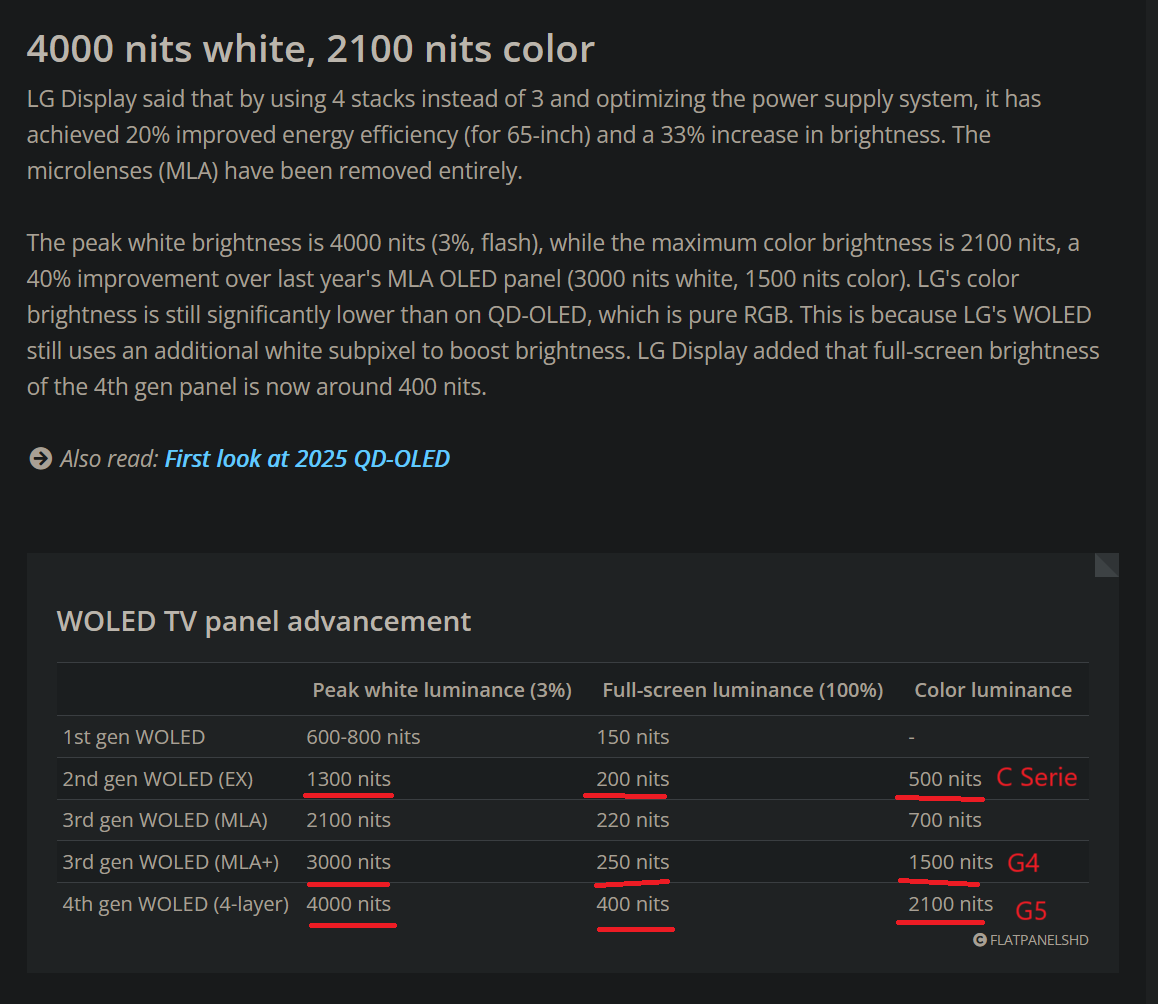Open the 'First look at 2025 QD-OLED' link
Screen dimensions: 1158x1004
pyautogui.click(x=306, y=458)
